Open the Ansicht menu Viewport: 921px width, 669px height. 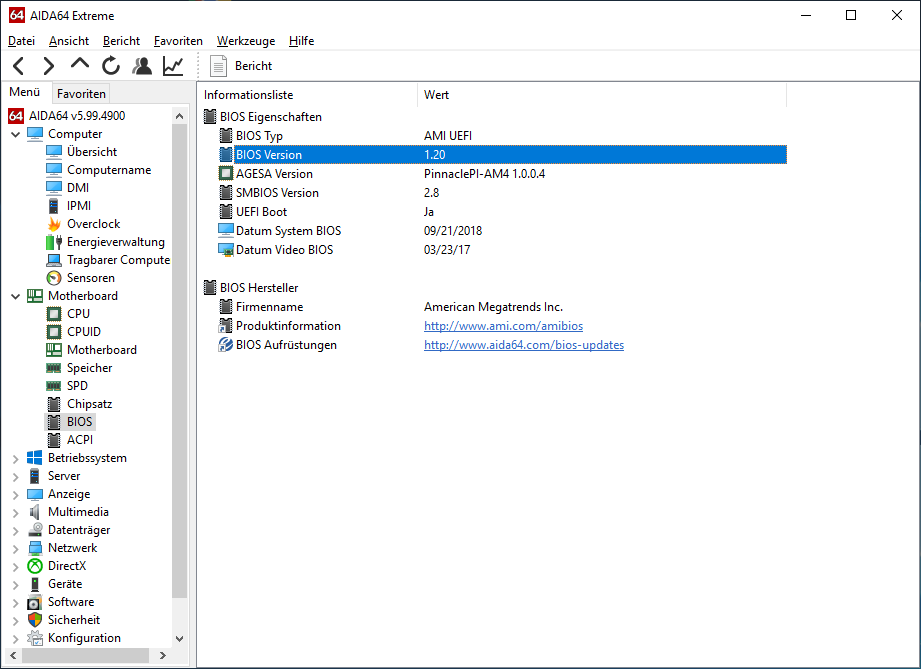point(69,41)
